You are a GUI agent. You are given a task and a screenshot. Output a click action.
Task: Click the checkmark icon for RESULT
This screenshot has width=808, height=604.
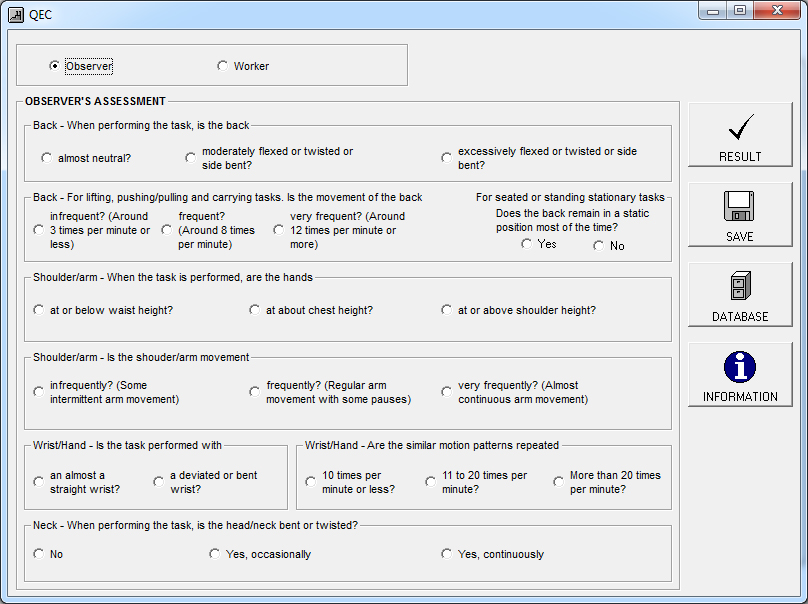coord(740,127)
